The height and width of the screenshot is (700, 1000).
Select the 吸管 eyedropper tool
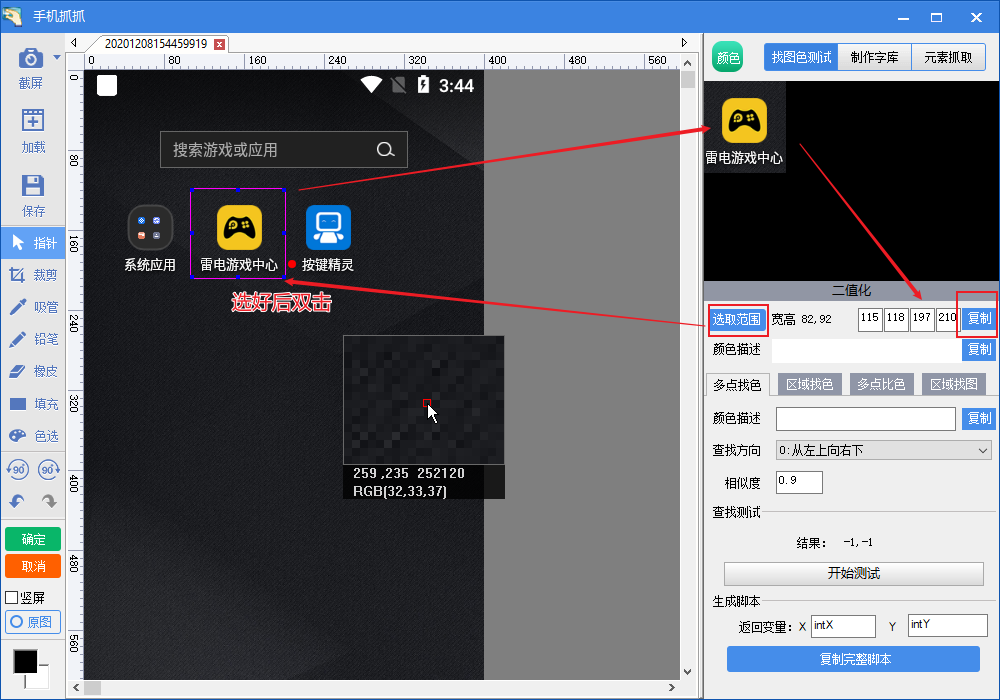33,307
